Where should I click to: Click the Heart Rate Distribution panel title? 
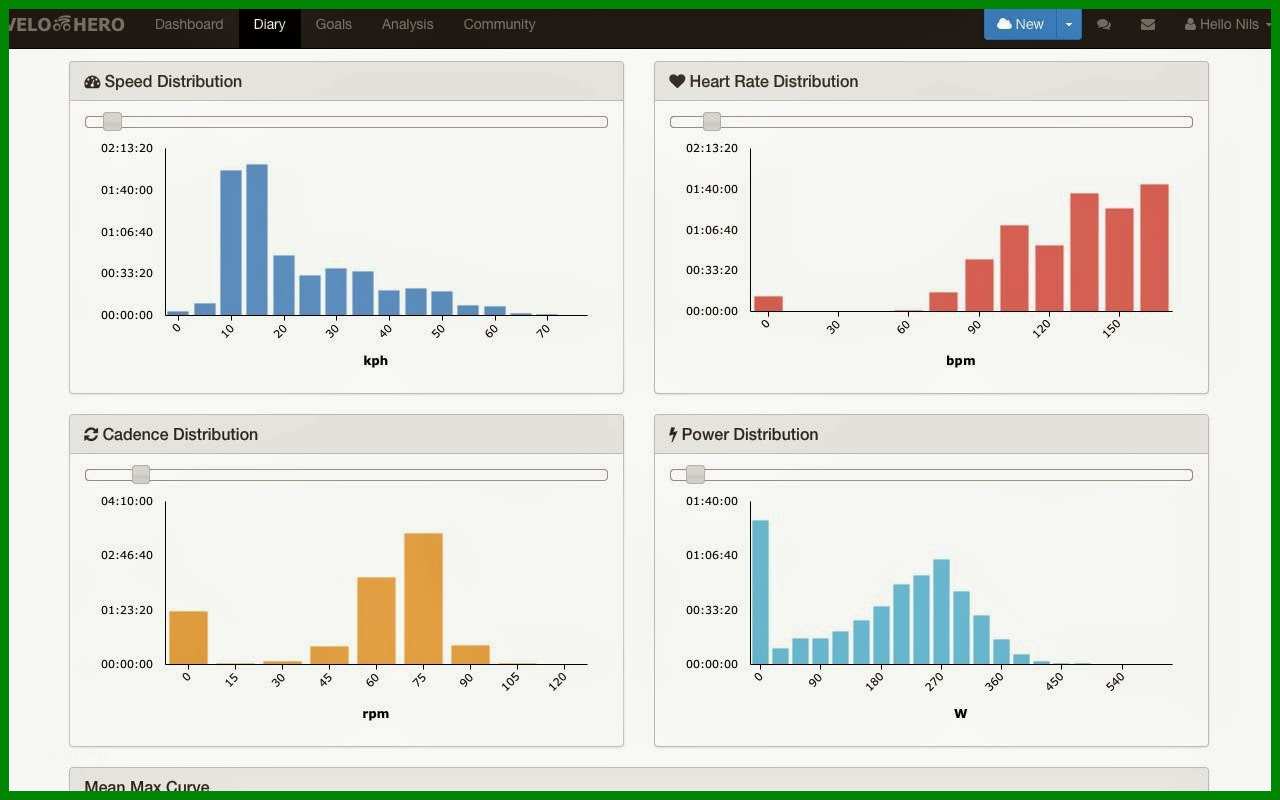click(x=773, y=82)
